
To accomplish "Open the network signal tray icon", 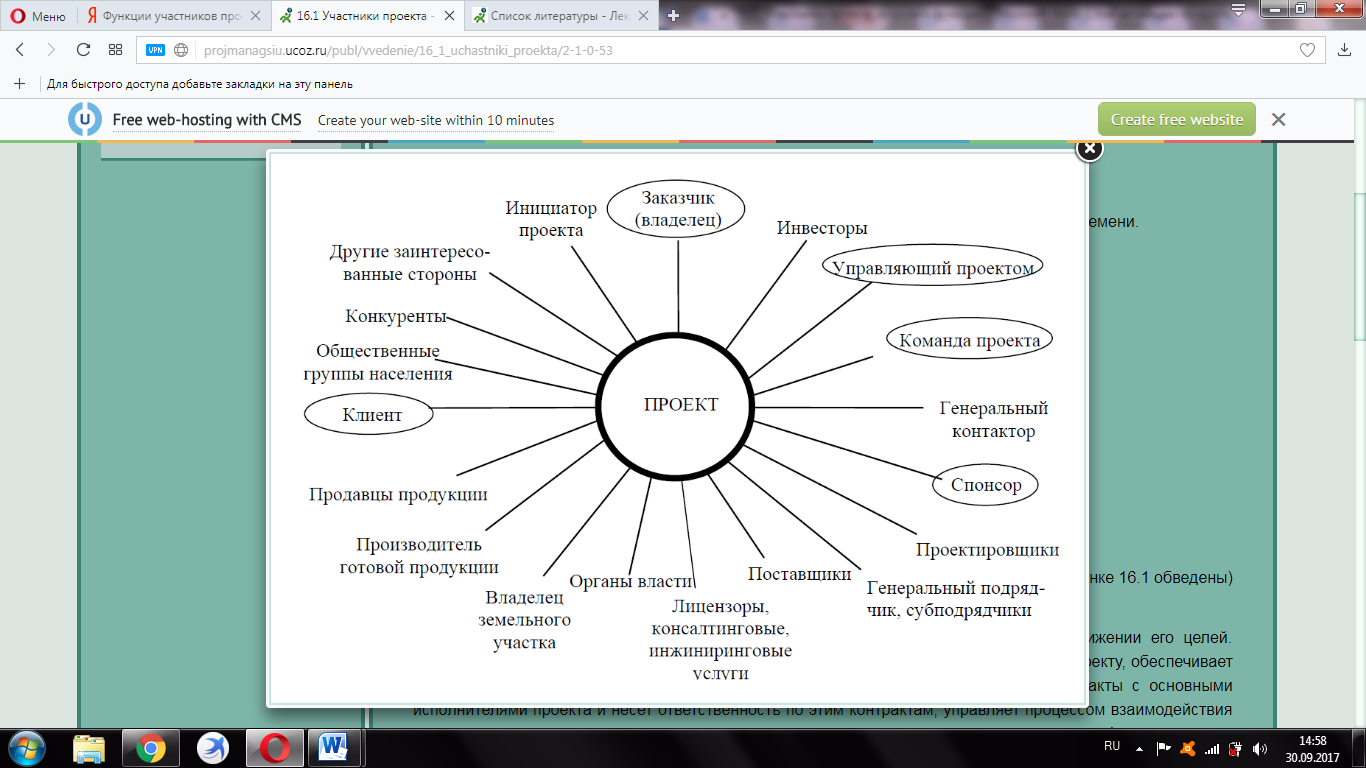I will point(1211,748).
